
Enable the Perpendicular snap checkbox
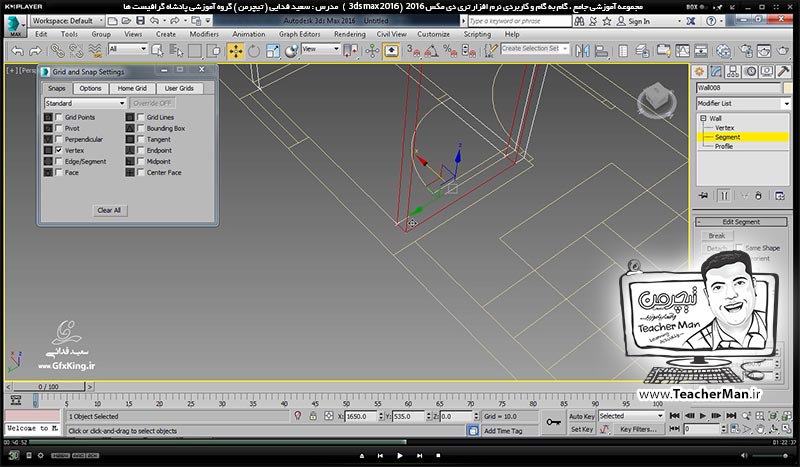click(59, 139)
